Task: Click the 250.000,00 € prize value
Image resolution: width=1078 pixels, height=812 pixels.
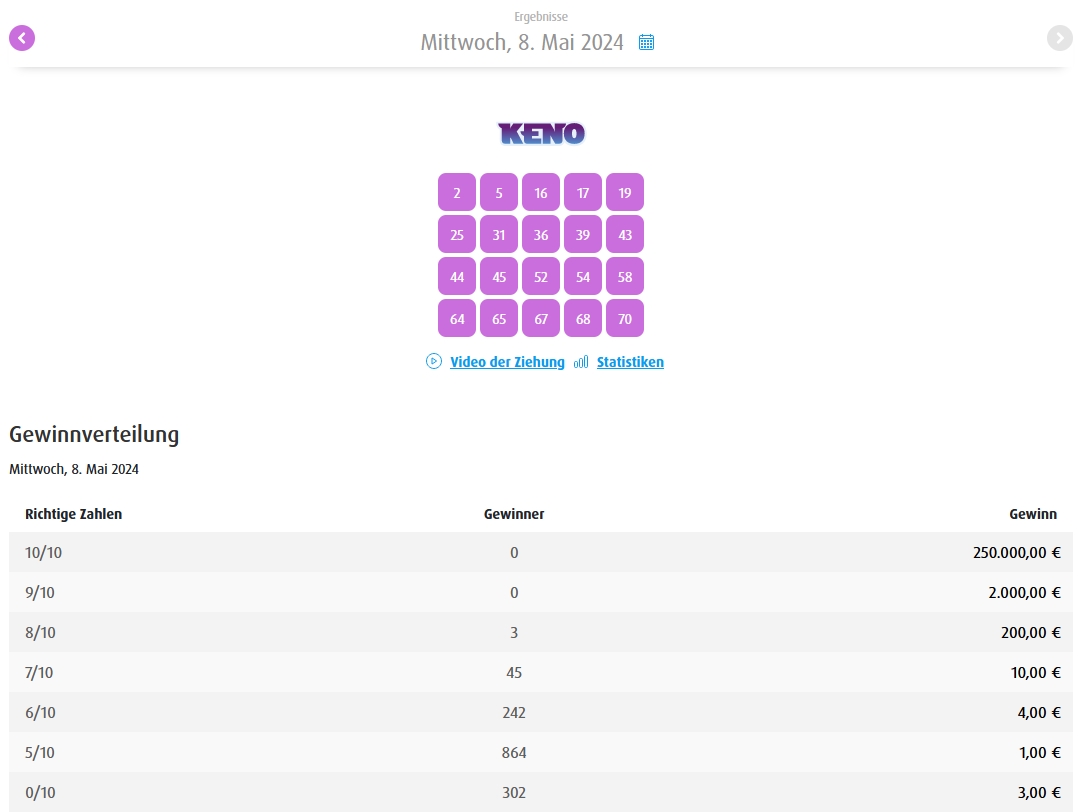Action: pyautogui.click(x=1017, y=553)
